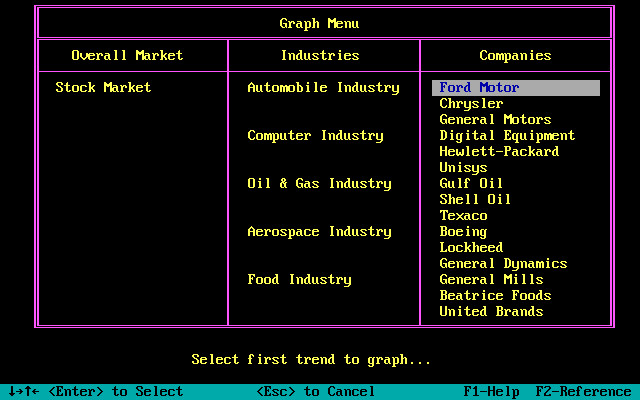Open F2-Reference from the status bar
Image resolution: width=640 pixels, height=400 pixels.
pyautogui.click(x=583, y=392)
